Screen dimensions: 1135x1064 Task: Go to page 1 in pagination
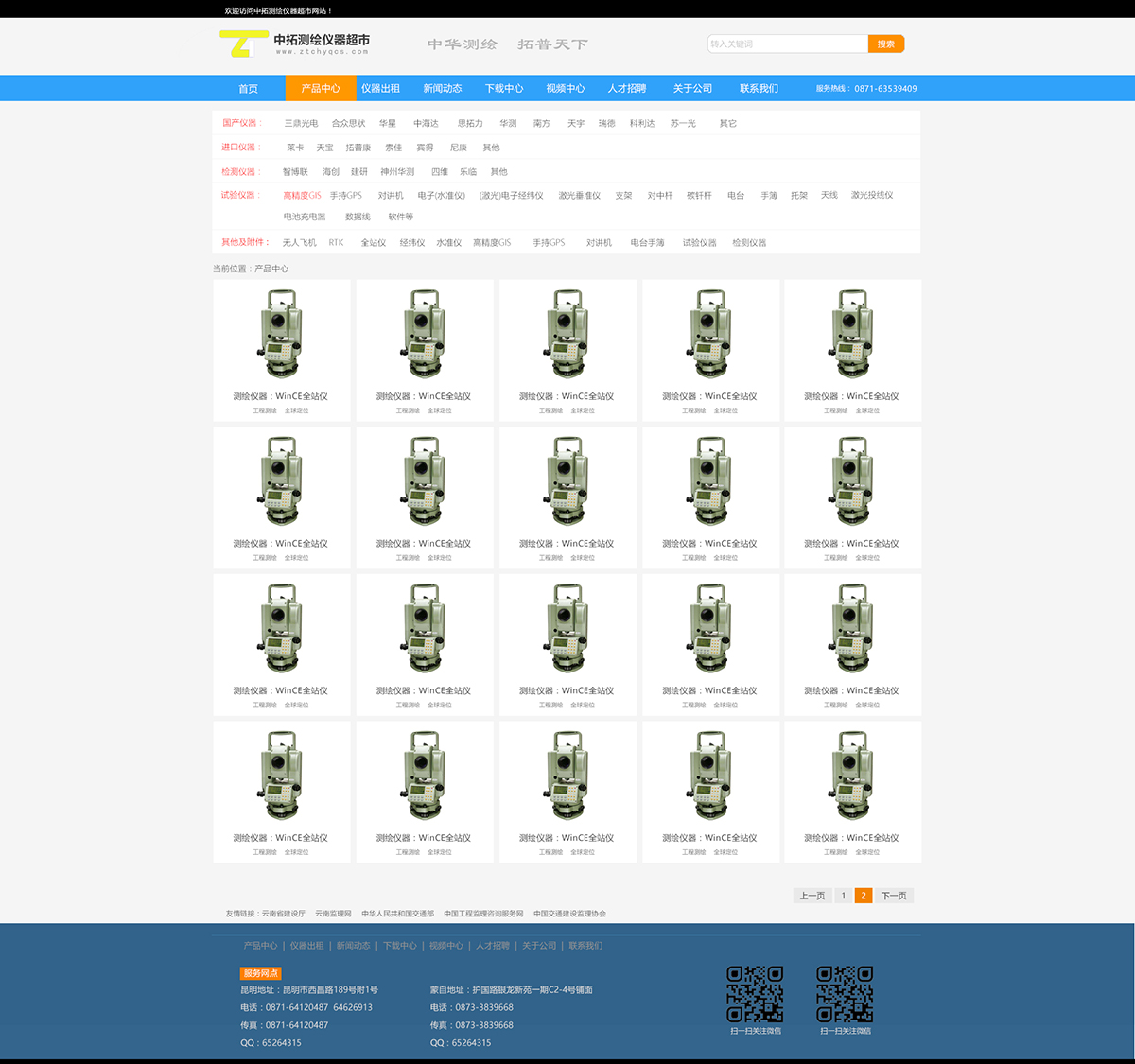(x=843, y=896)
